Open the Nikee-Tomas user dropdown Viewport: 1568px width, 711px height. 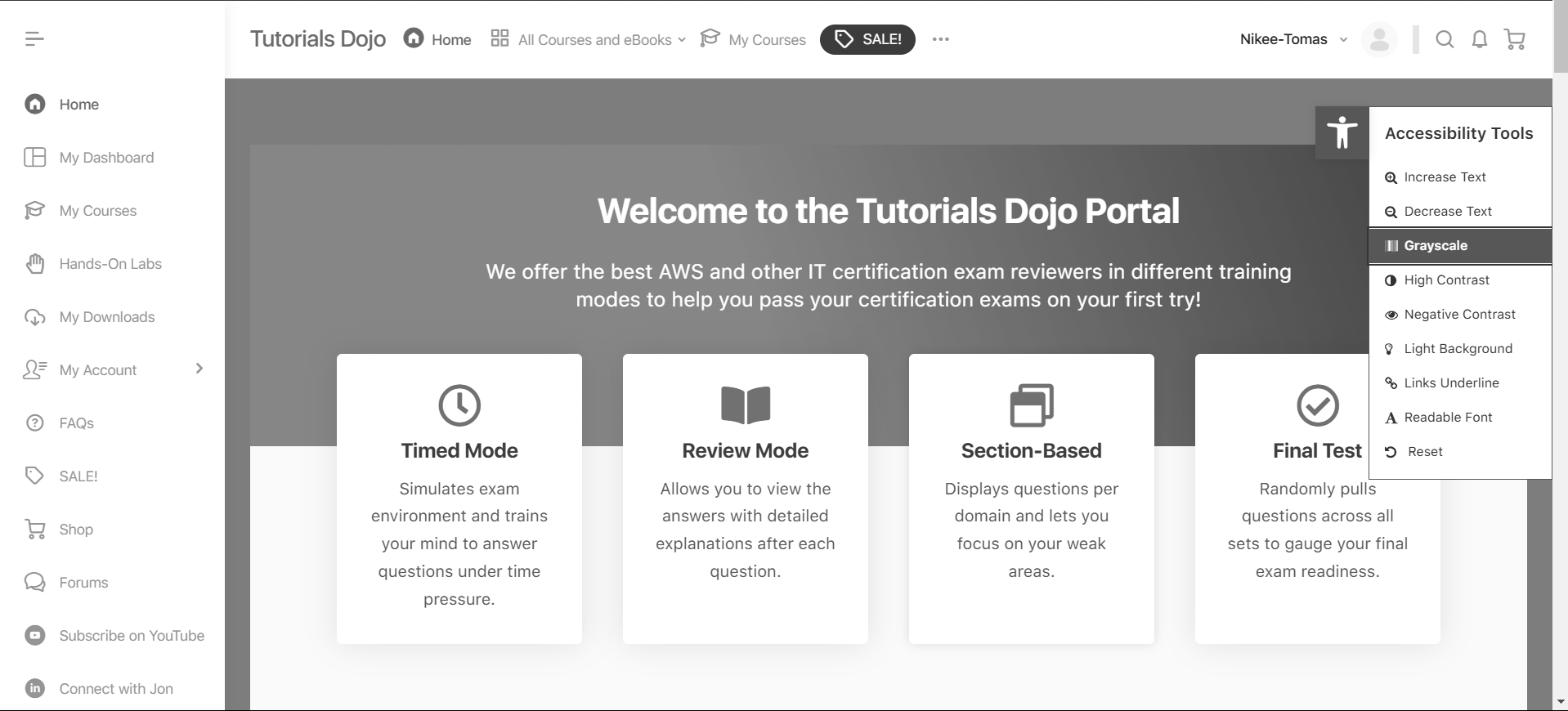click(x=1292, y=39)
